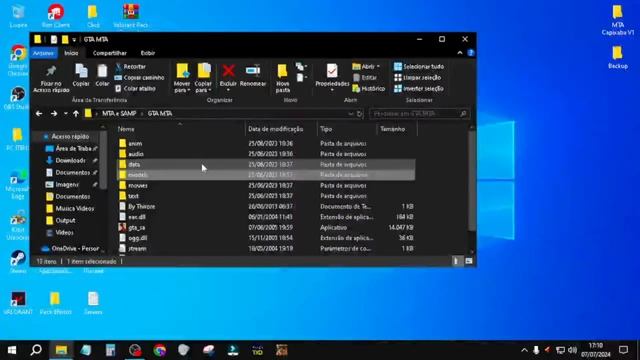Select Colar atalho in the ribbon
This screenshot has height=360, width=640.
tap(136, 88)
